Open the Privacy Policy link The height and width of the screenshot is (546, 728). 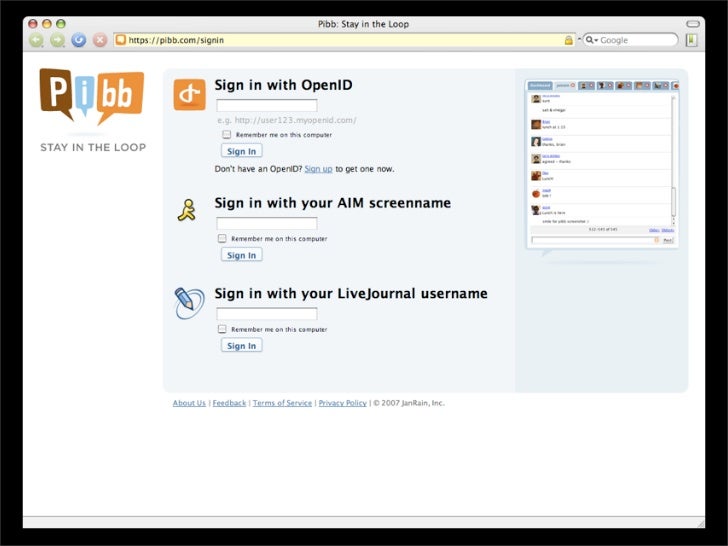pyautogui.click(x=343, y=403)
